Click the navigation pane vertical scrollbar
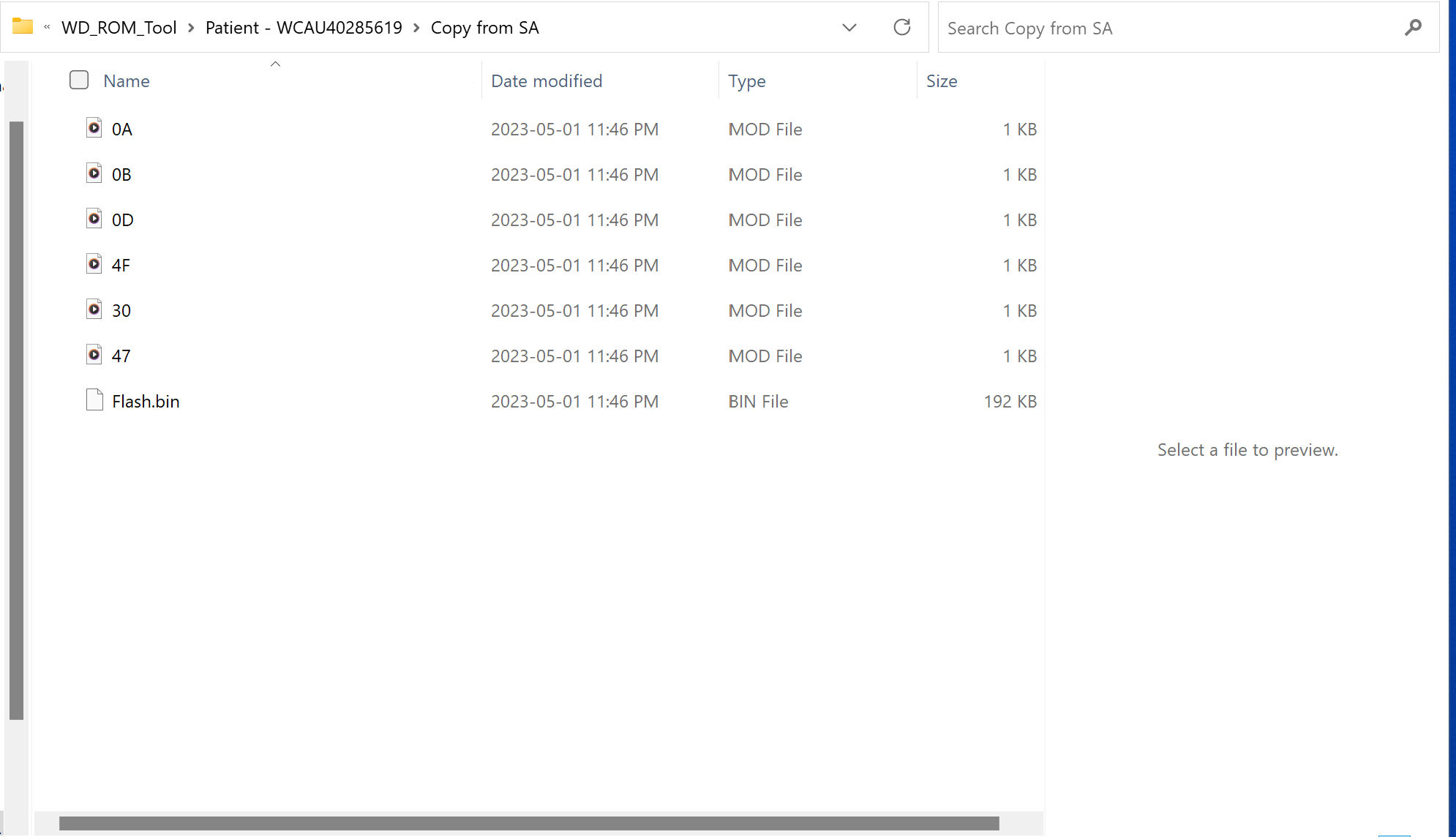Image resolution: width=1456 pixels, height=837 pixels. (16, 421)
